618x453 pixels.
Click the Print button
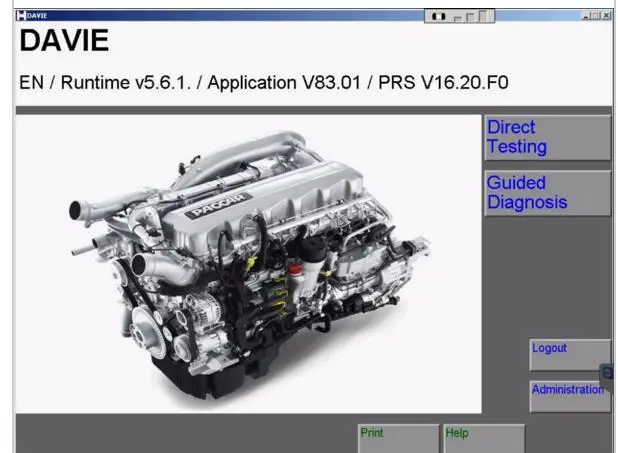coord(398,438)
